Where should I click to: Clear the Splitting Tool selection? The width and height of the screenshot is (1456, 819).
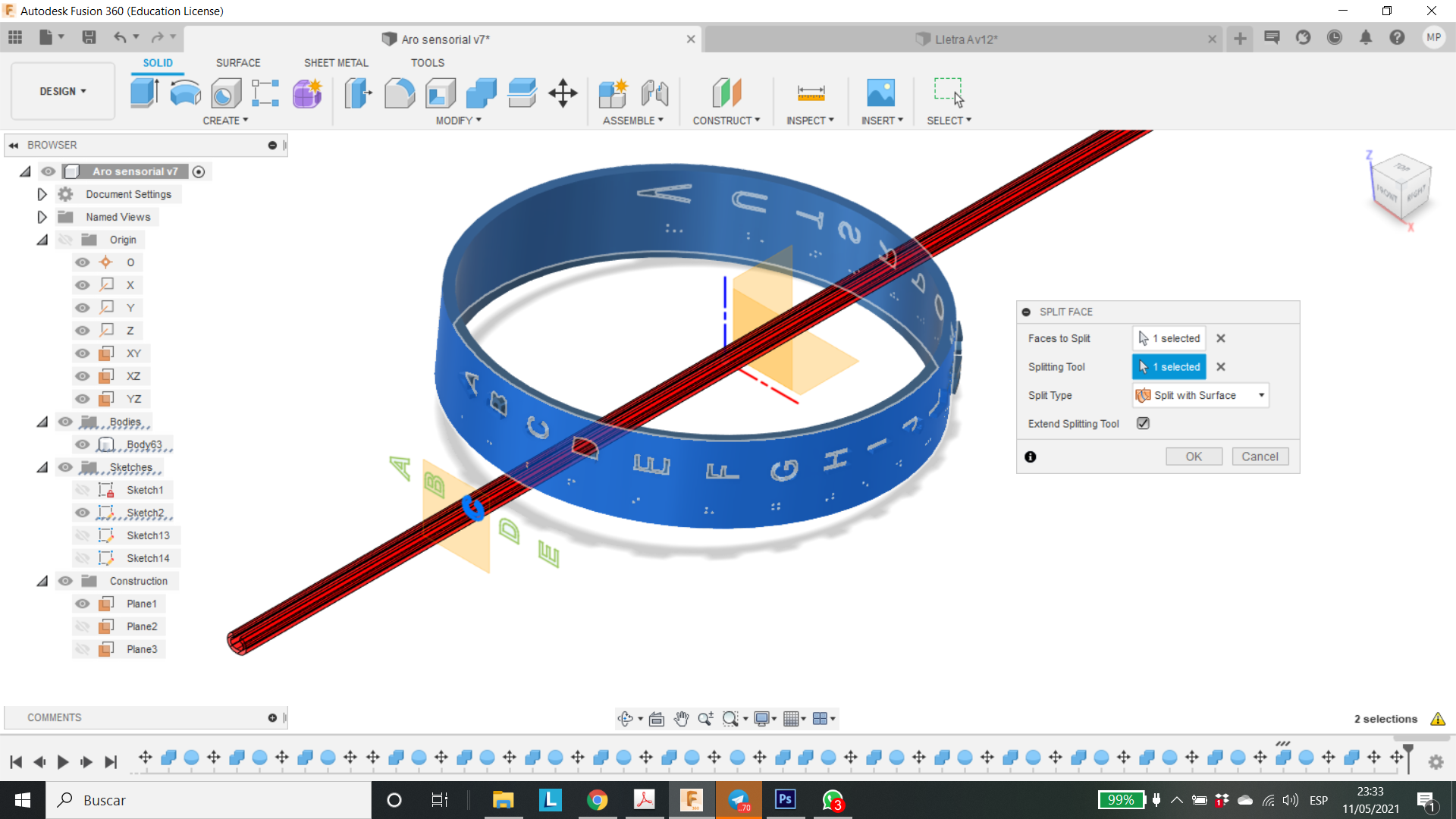1221,367
